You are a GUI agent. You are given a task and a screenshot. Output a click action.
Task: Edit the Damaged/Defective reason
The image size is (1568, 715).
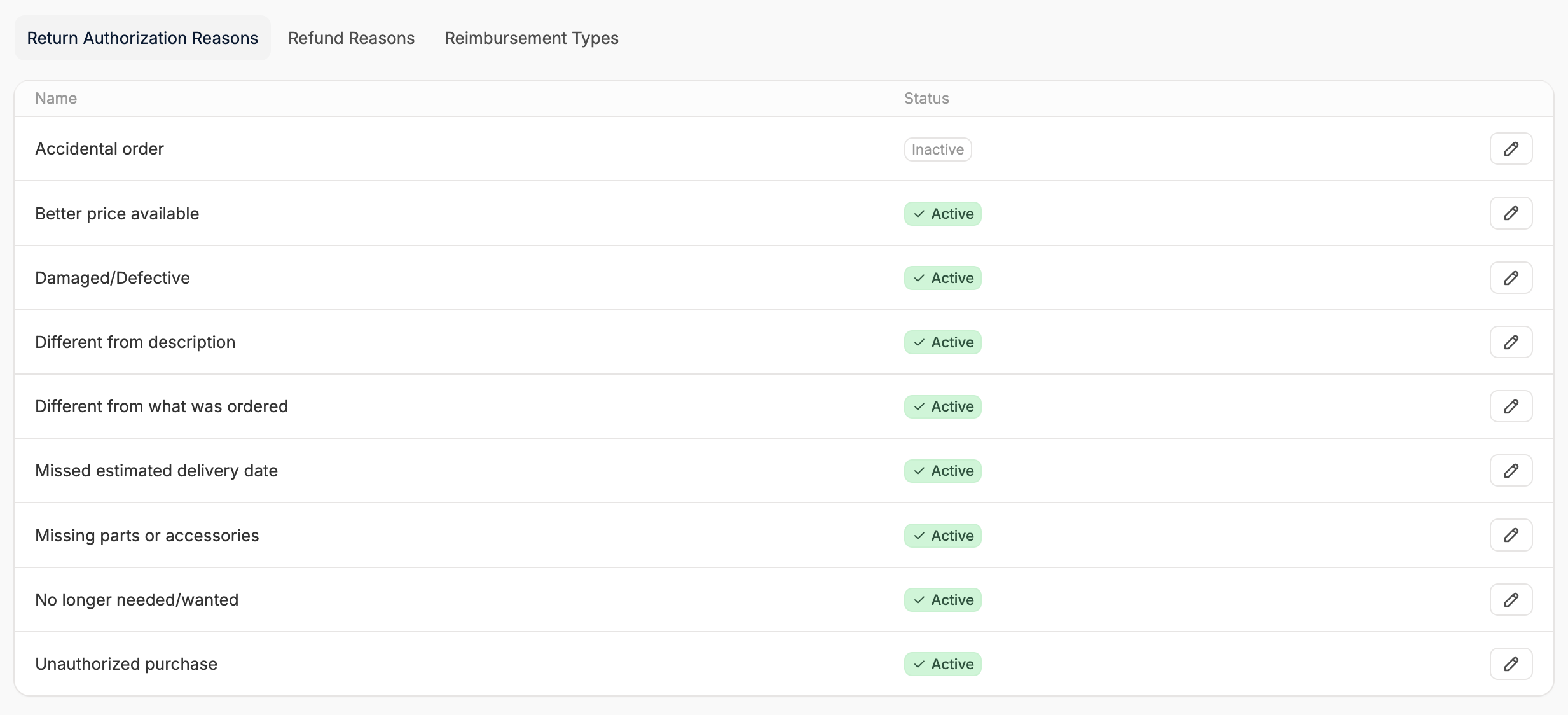pos(1511,278)
